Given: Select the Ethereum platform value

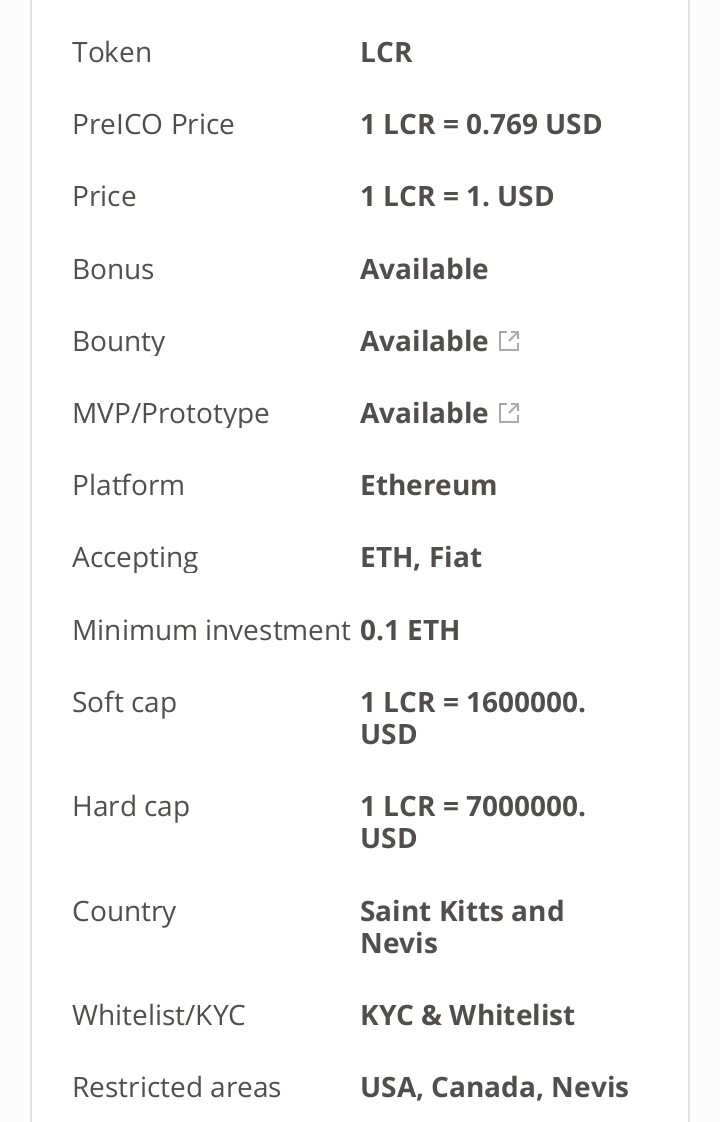Looking at the screenshot, I should click(428, 485).
